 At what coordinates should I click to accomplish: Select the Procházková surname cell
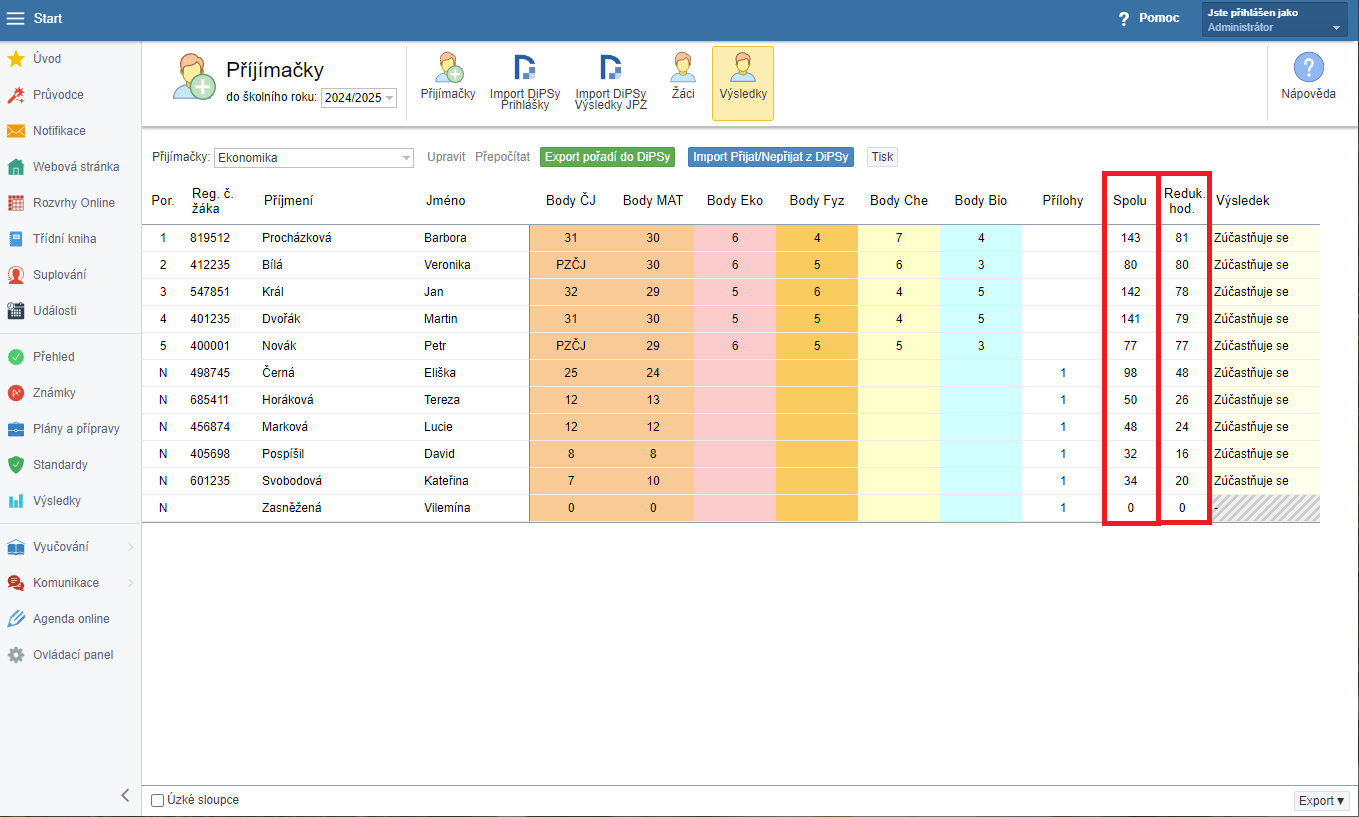click(297, 238)
